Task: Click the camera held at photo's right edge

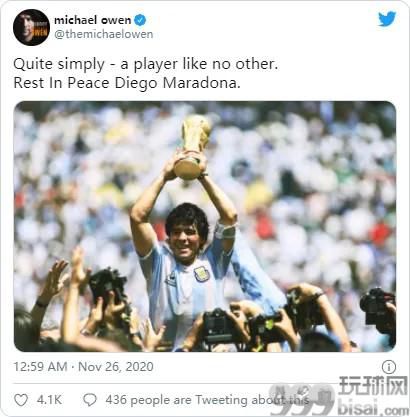Action: point(378,309)
